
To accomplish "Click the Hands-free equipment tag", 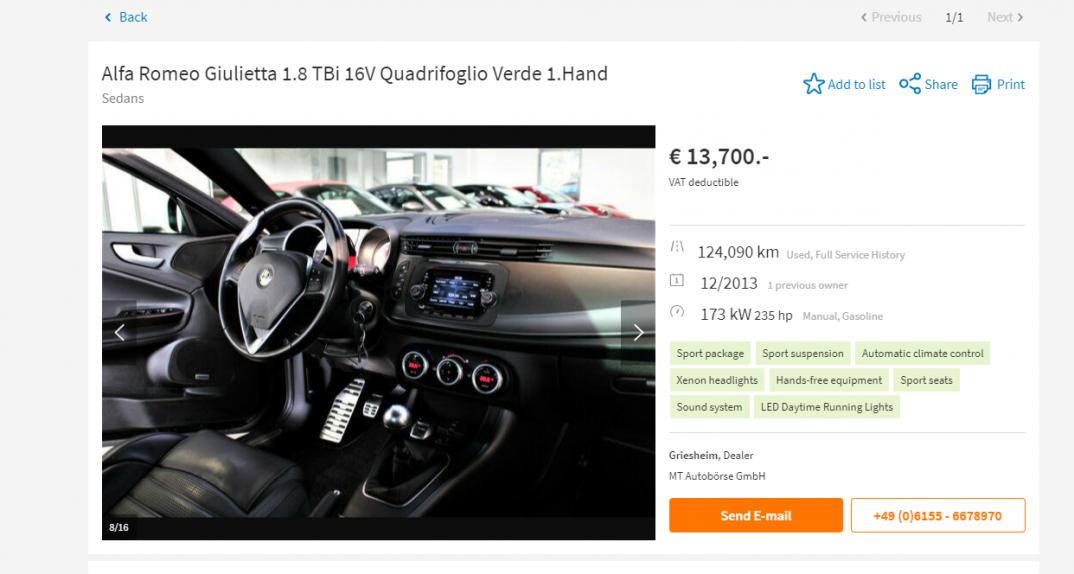I will [829, 380].
